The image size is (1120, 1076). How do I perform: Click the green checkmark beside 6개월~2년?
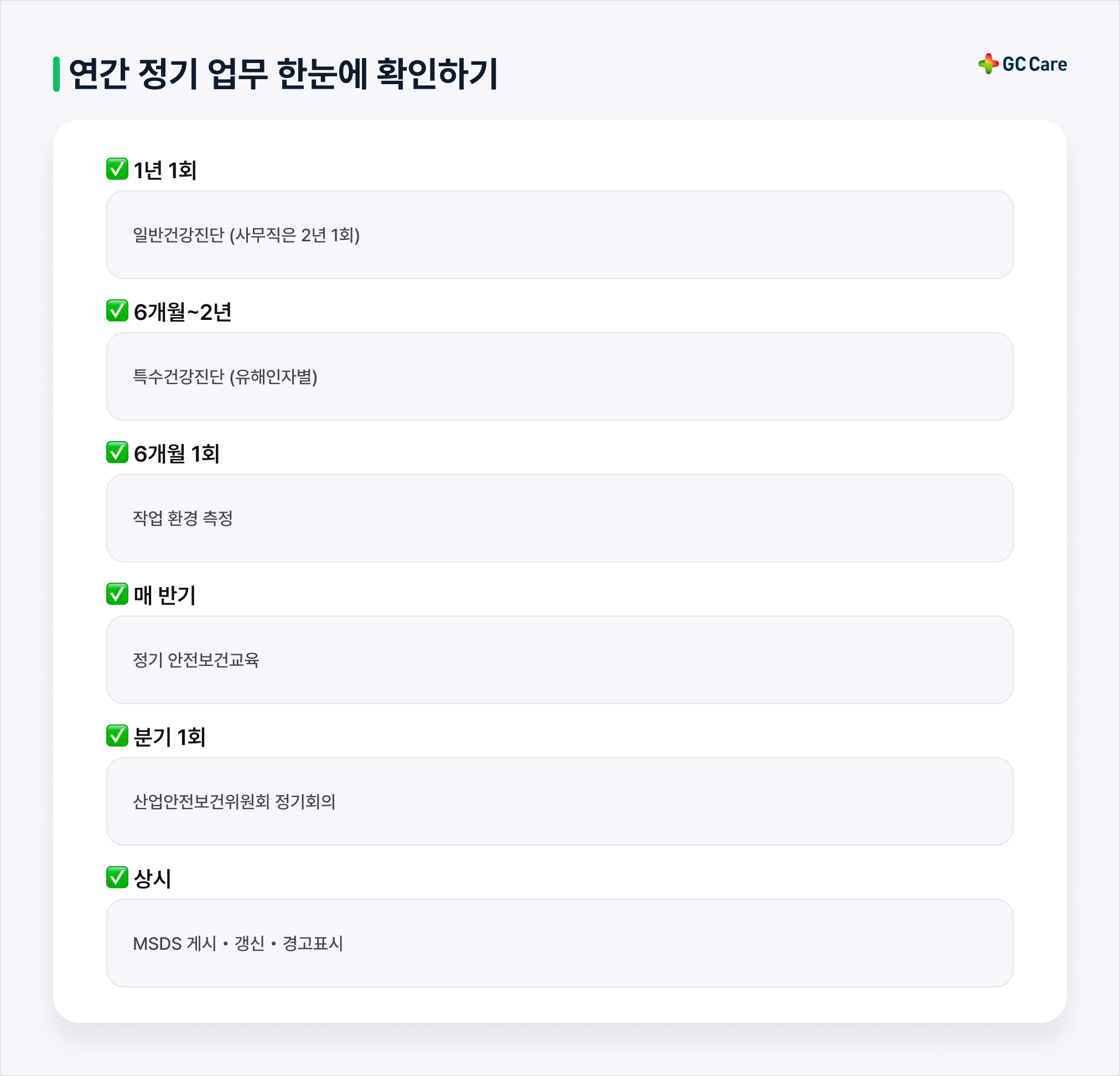[117, 311]
